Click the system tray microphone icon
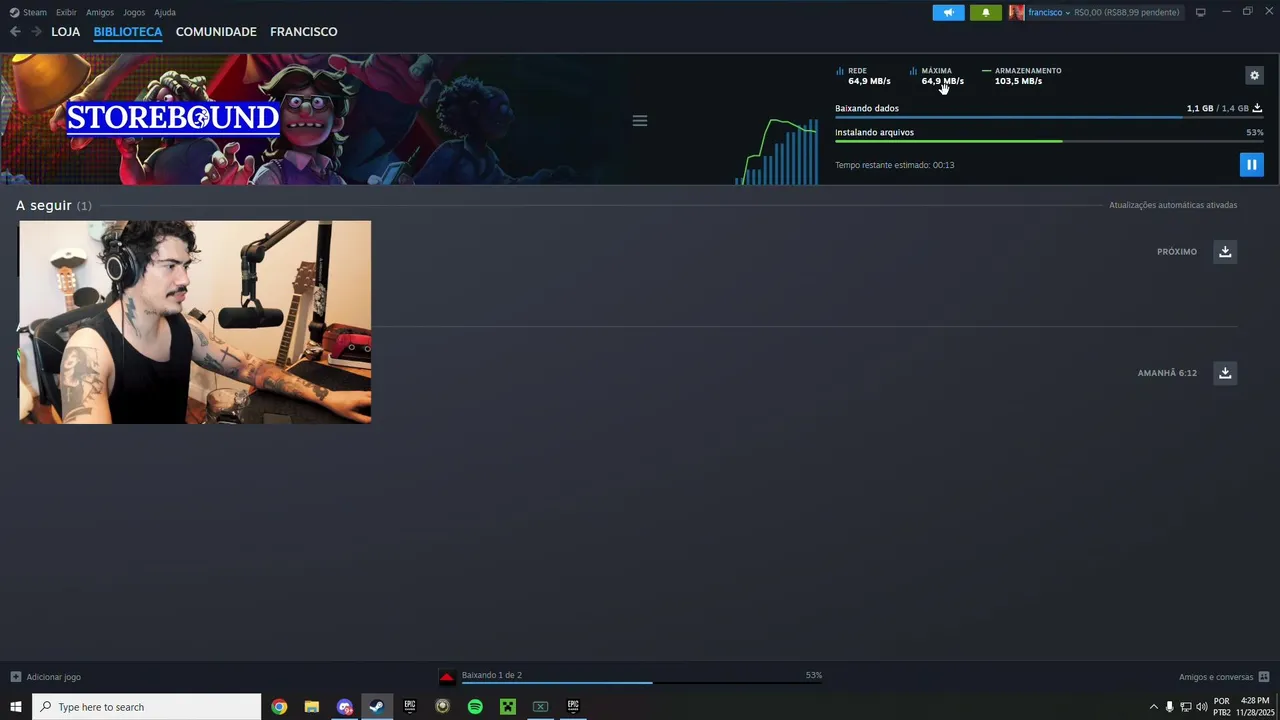 pyautogui.click(x=1169, y=707)
